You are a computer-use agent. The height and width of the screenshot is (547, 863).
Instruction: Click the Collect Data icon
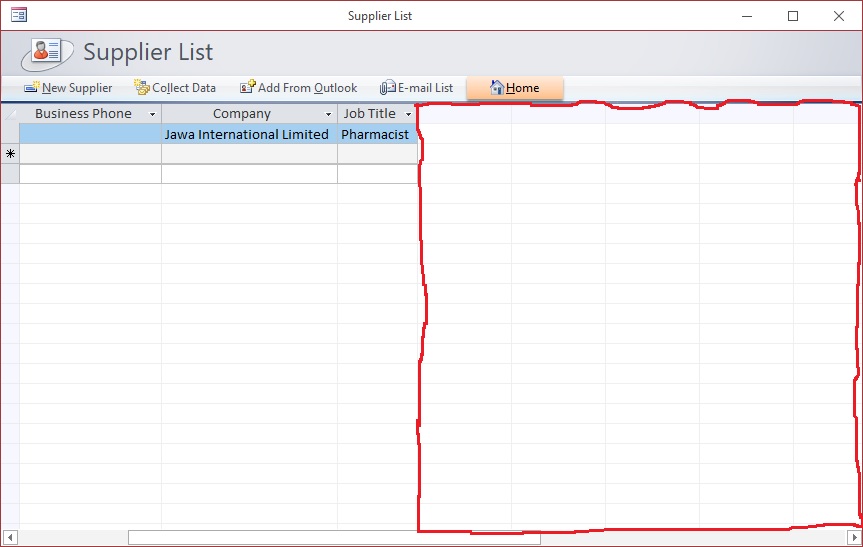[142, 87]
